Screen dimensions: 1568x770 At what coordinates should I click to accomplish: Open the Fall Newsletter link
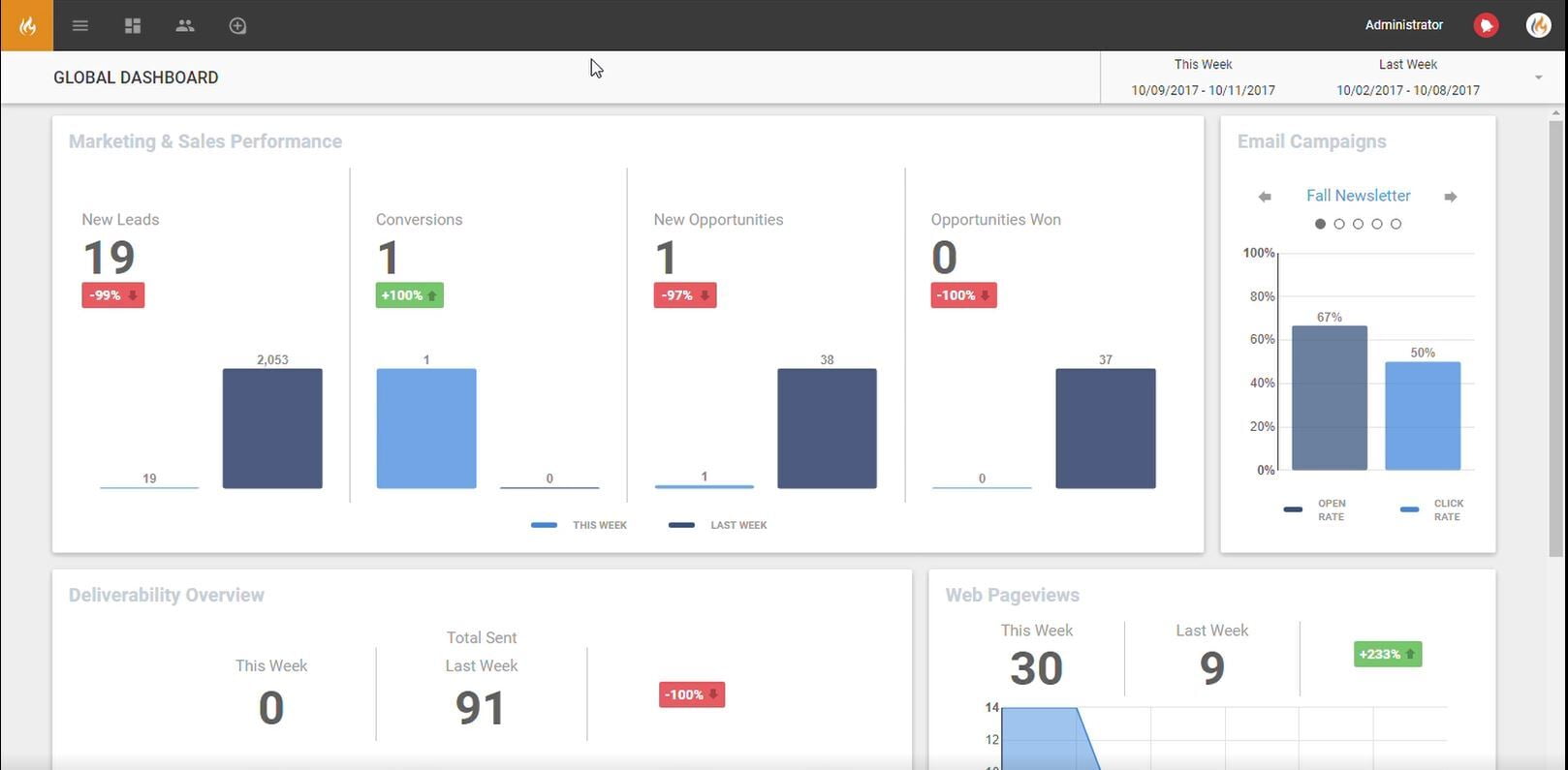click(x=1358, y=196)
